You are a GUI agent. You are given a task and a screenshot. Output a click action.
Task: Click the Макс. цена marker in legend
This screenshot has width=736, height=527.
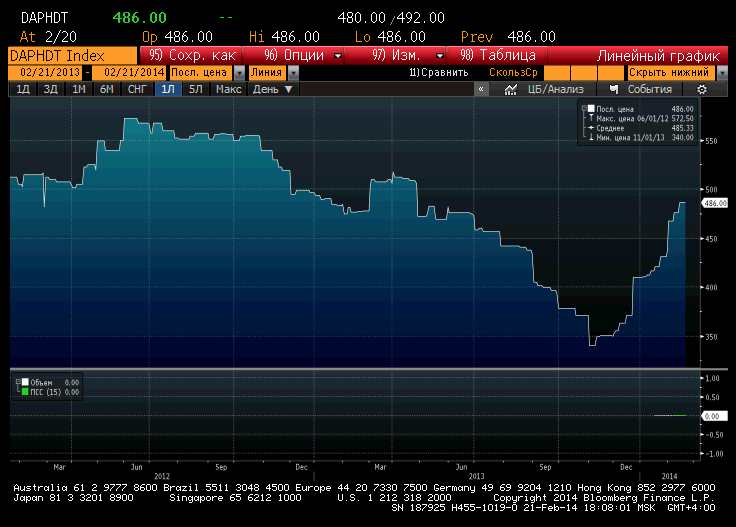(591, 119)
